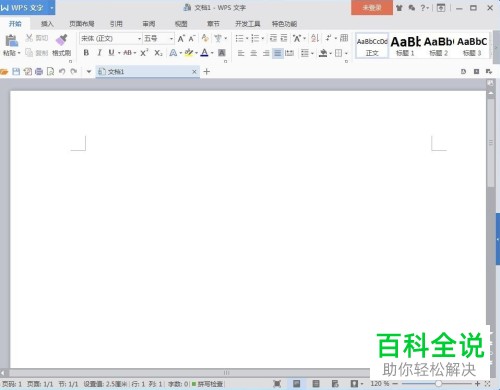Image resolution: width=500 pixels, height=390 pixels.
Task: Add new document tab with plus
Action: pos(206,71)
